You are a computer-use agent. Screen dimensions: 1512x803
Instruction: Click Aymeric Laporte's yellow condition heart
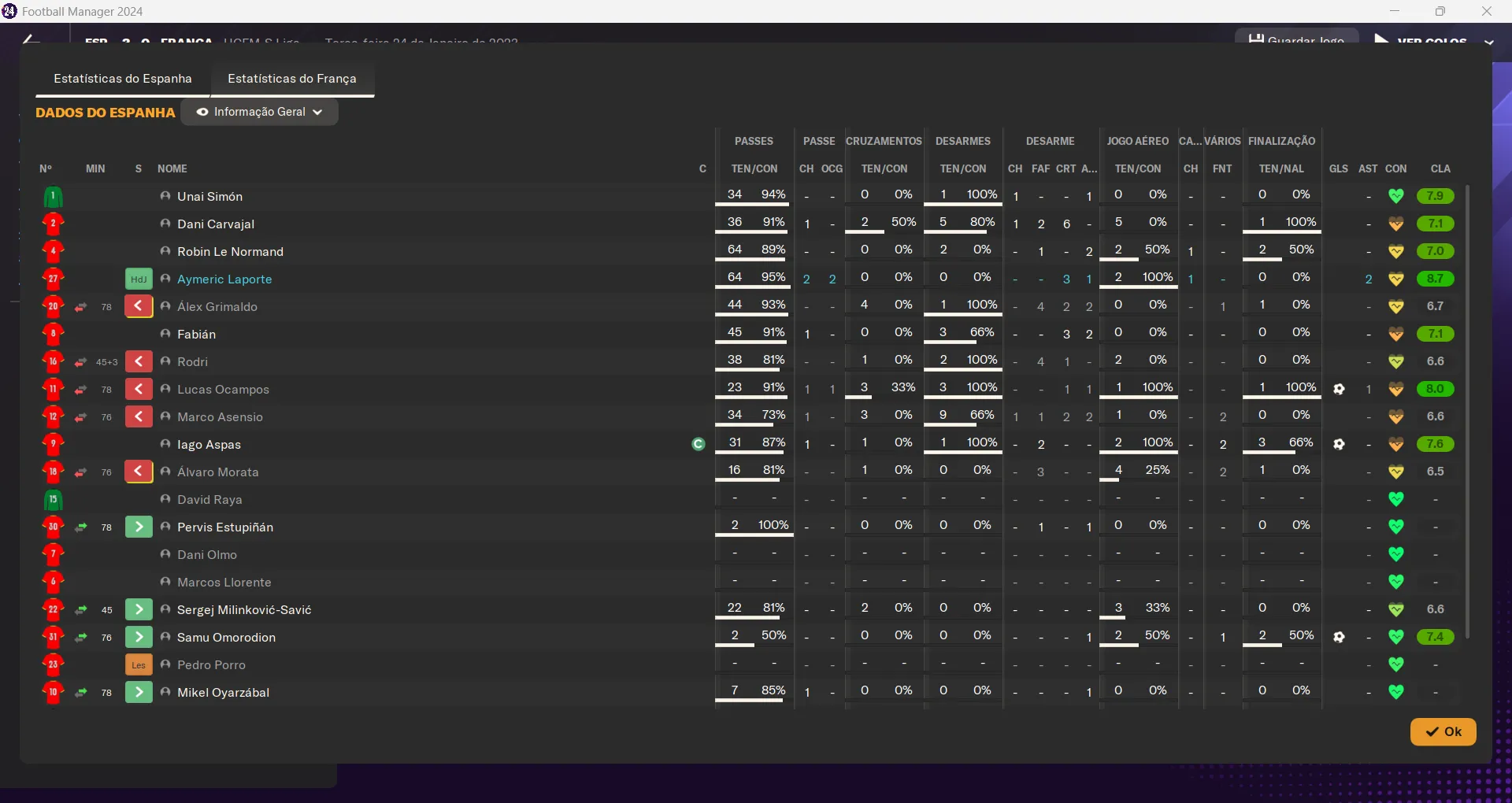pyautogui.click(x=1396, y=279)
